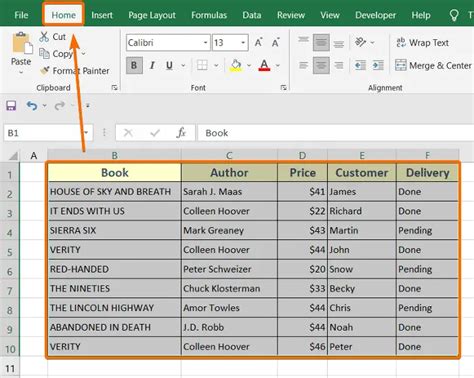Align text right
Viewport: 474px width, 378px height.
point(339,65)
